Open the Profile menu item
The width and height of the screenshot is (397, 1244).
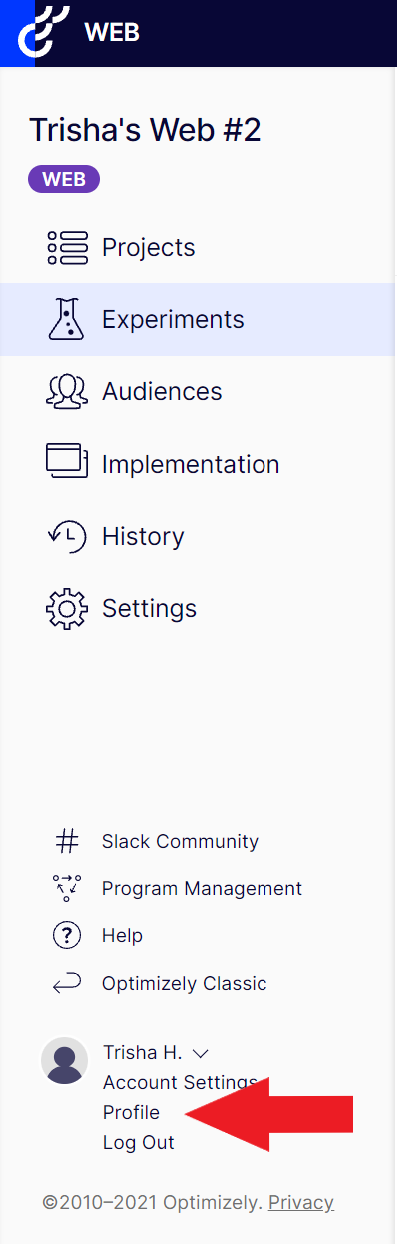tap(131, 1112)
